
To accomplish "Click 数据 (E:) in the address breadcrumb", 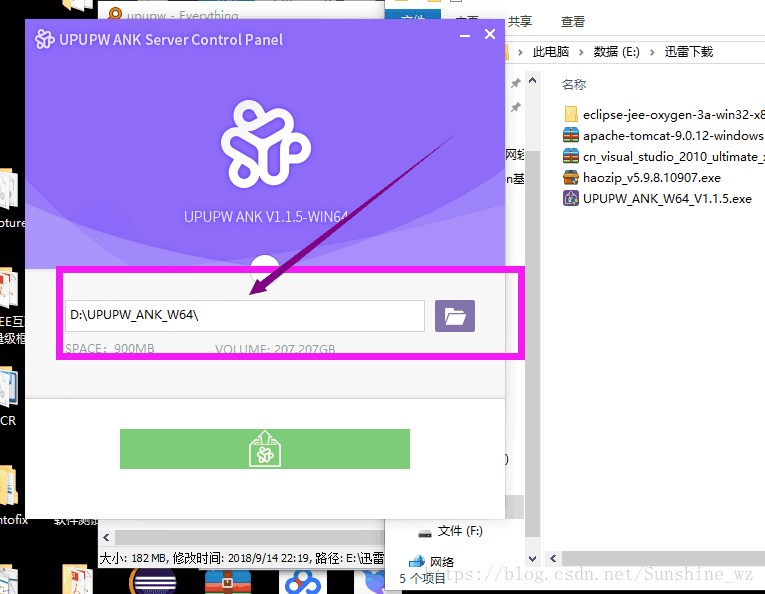I will (x=617, y=52).
